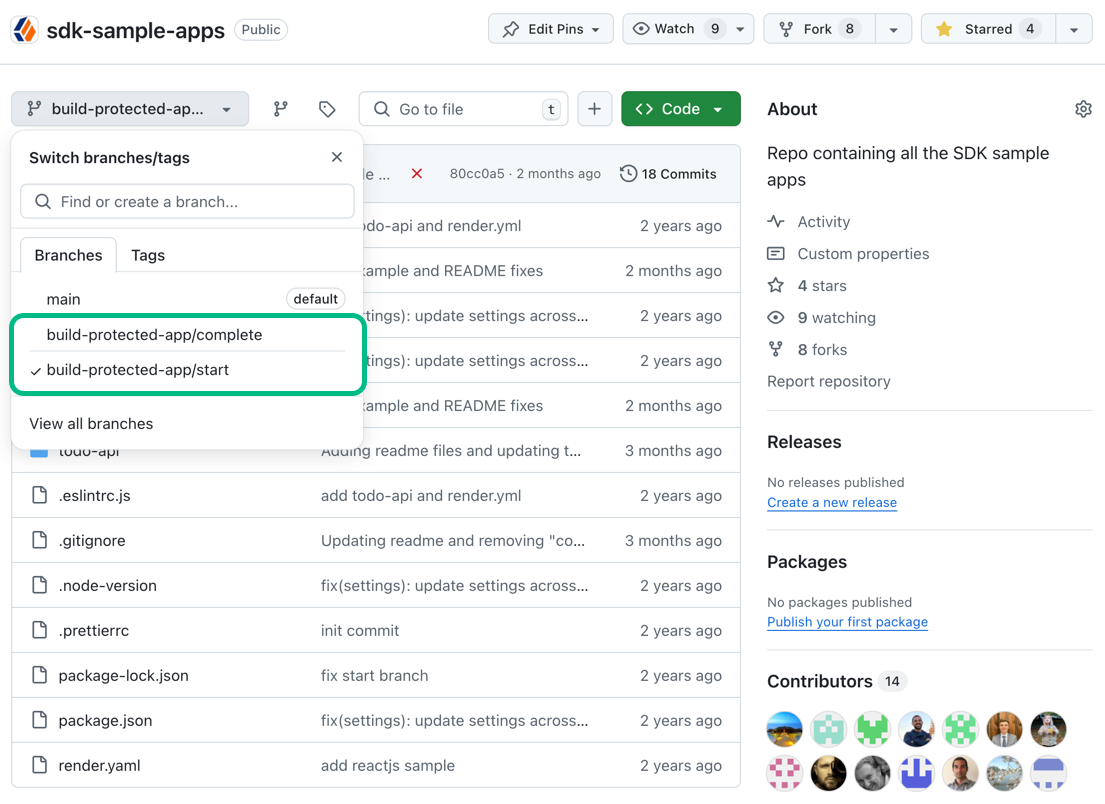Click the first contributor avatar

click(785, 729)
